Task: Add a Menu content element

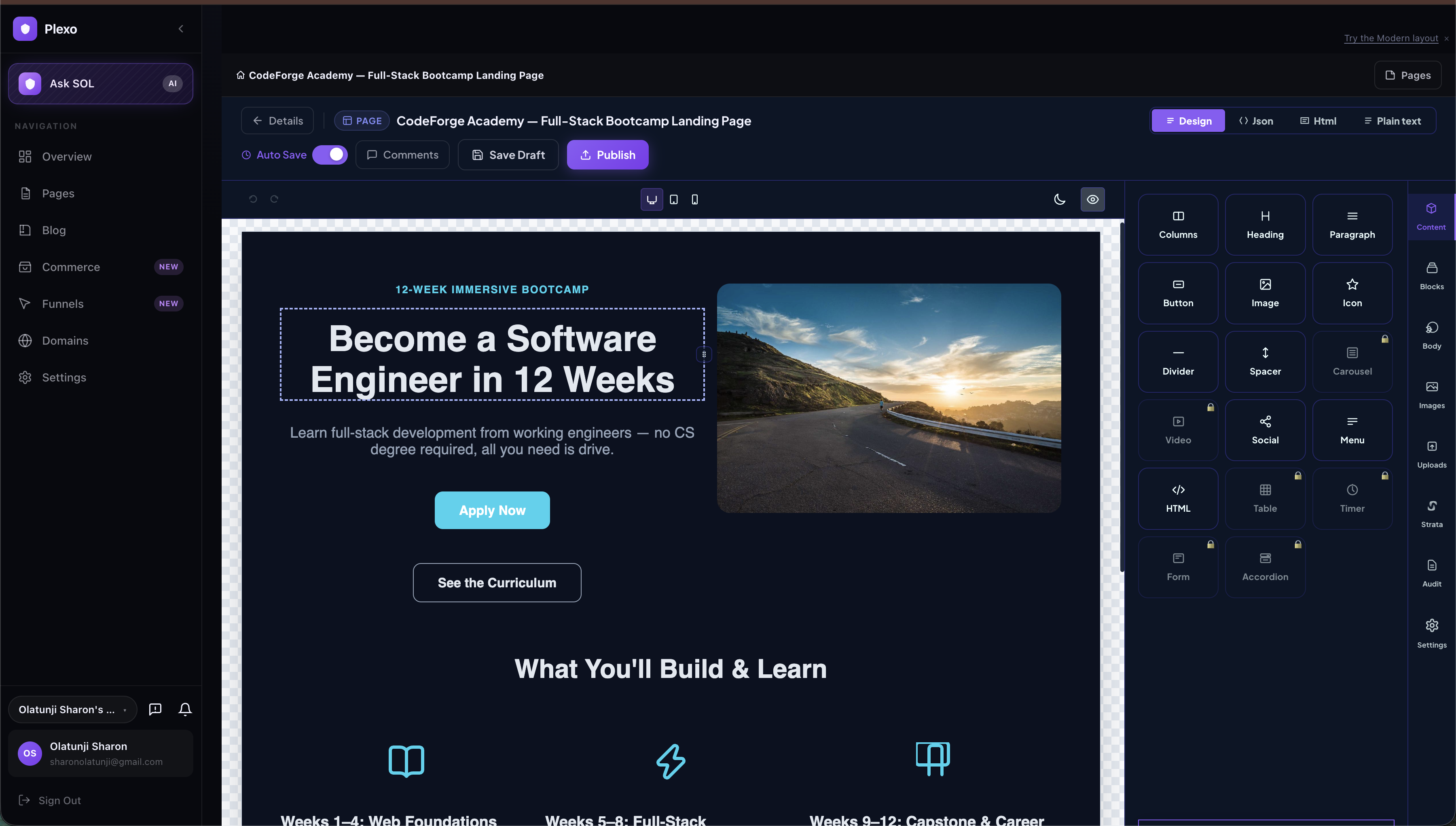Action: tap(1352, 430)
